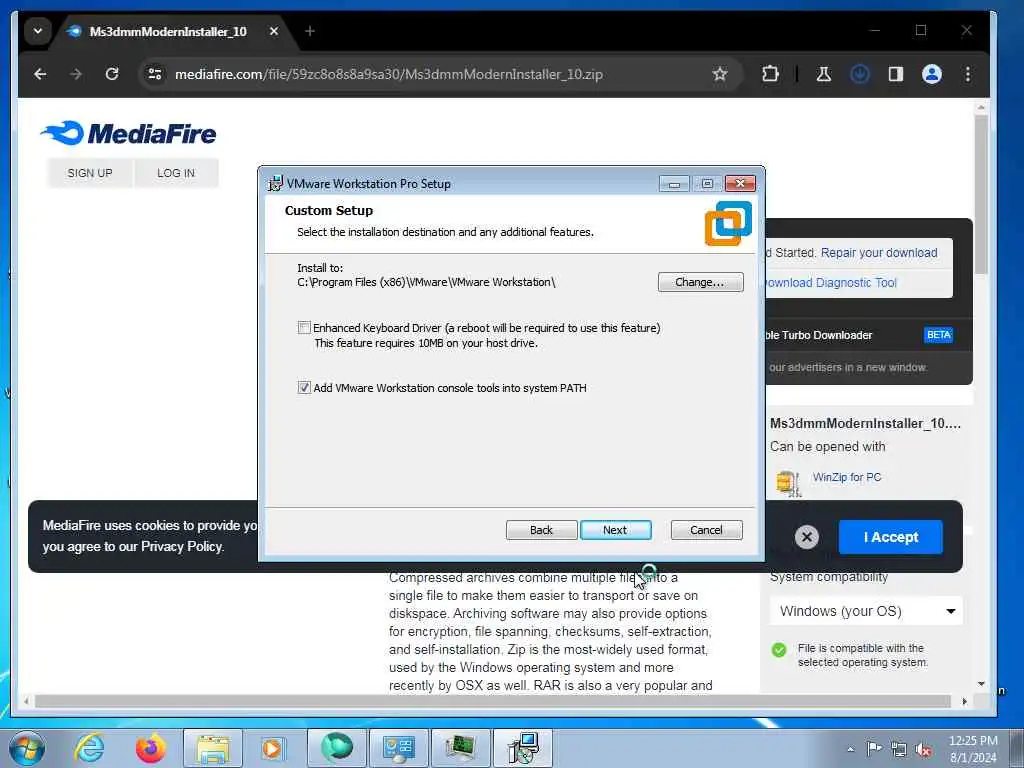Click the browser forward arrow
This screenshot has height=768, width=1024.
tap(76, 74)
